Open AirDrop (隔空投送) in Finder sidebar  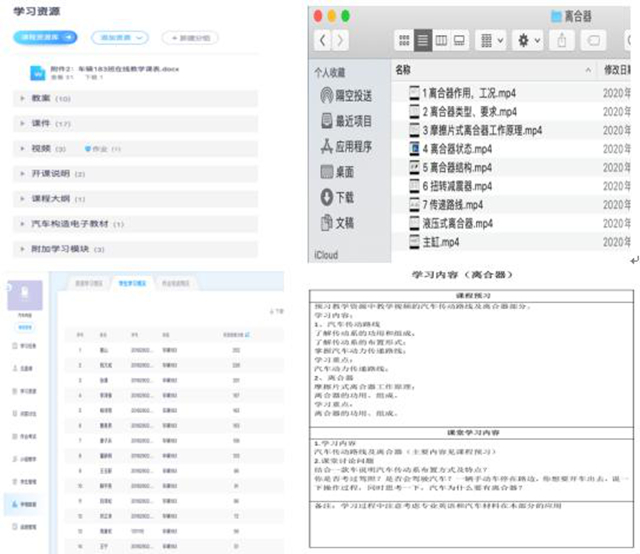[x=345, y=96]
